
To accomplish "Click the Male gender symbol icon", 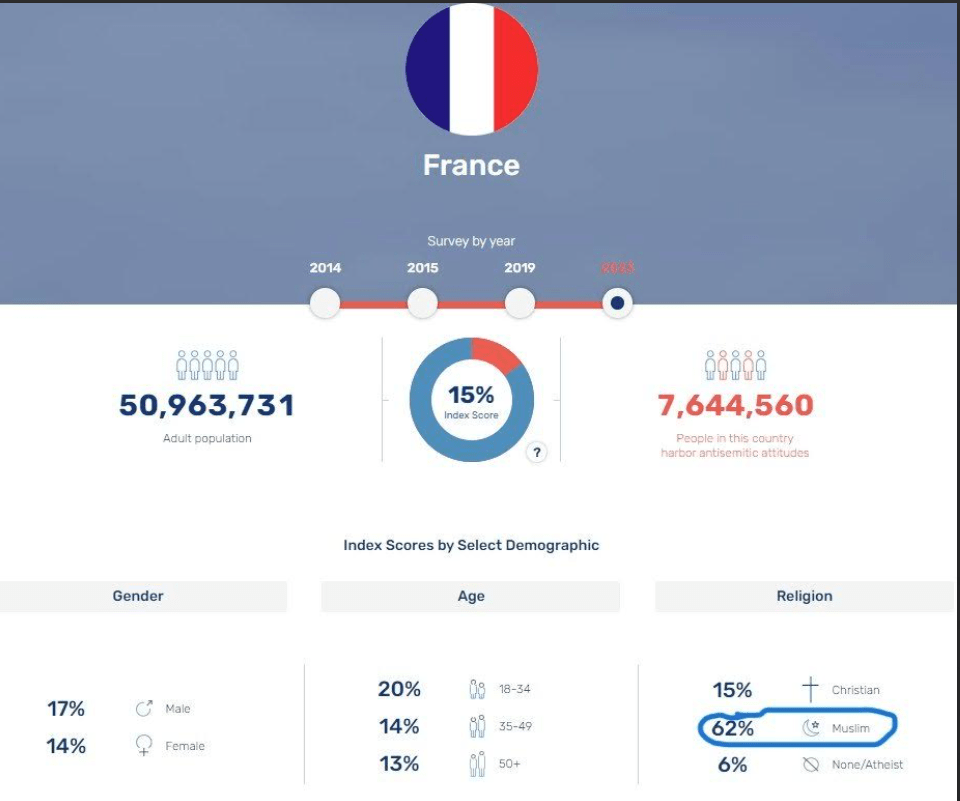I will (x=144, y=709).
